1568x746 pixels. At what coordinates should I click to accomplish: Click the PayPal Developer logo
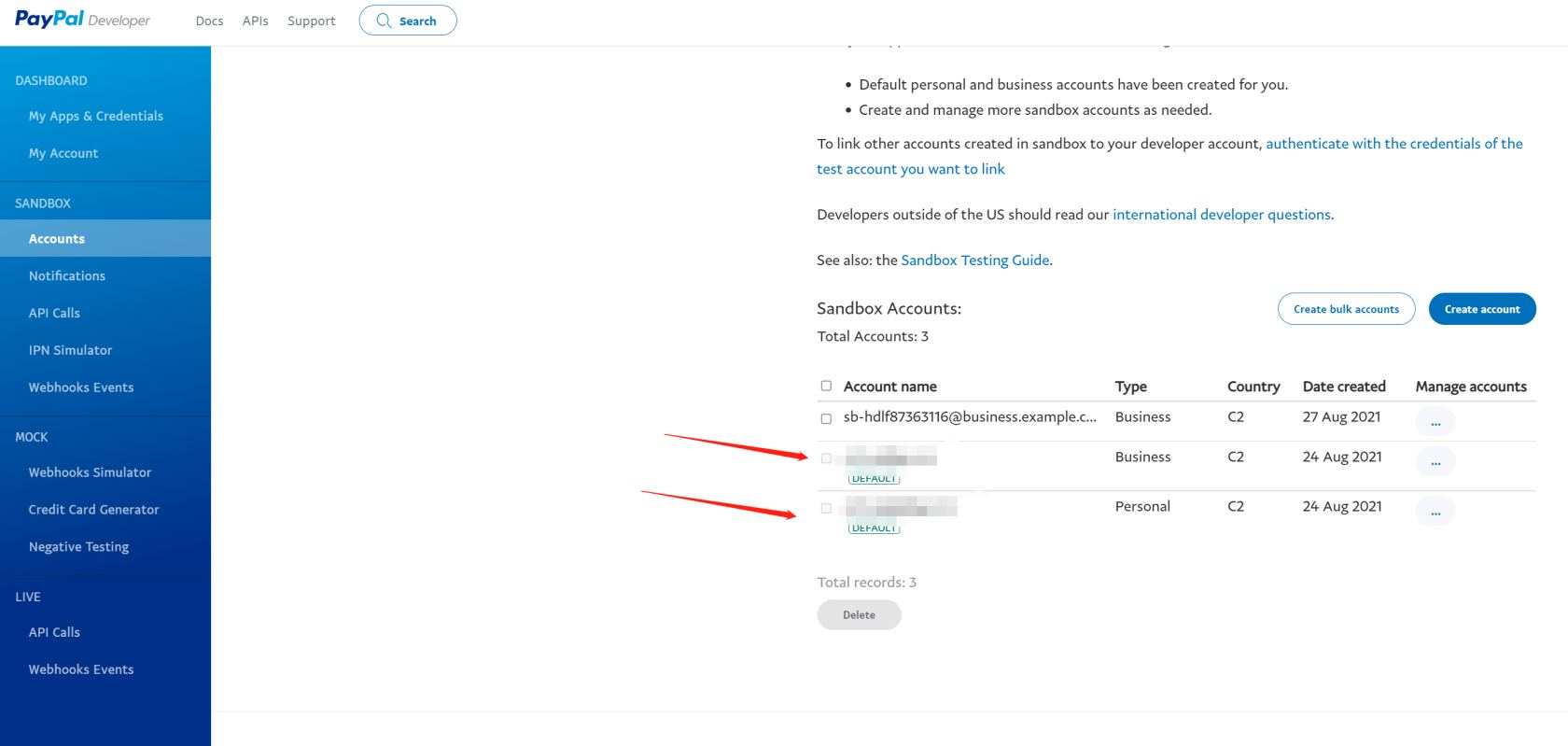[x=82, y=20]
